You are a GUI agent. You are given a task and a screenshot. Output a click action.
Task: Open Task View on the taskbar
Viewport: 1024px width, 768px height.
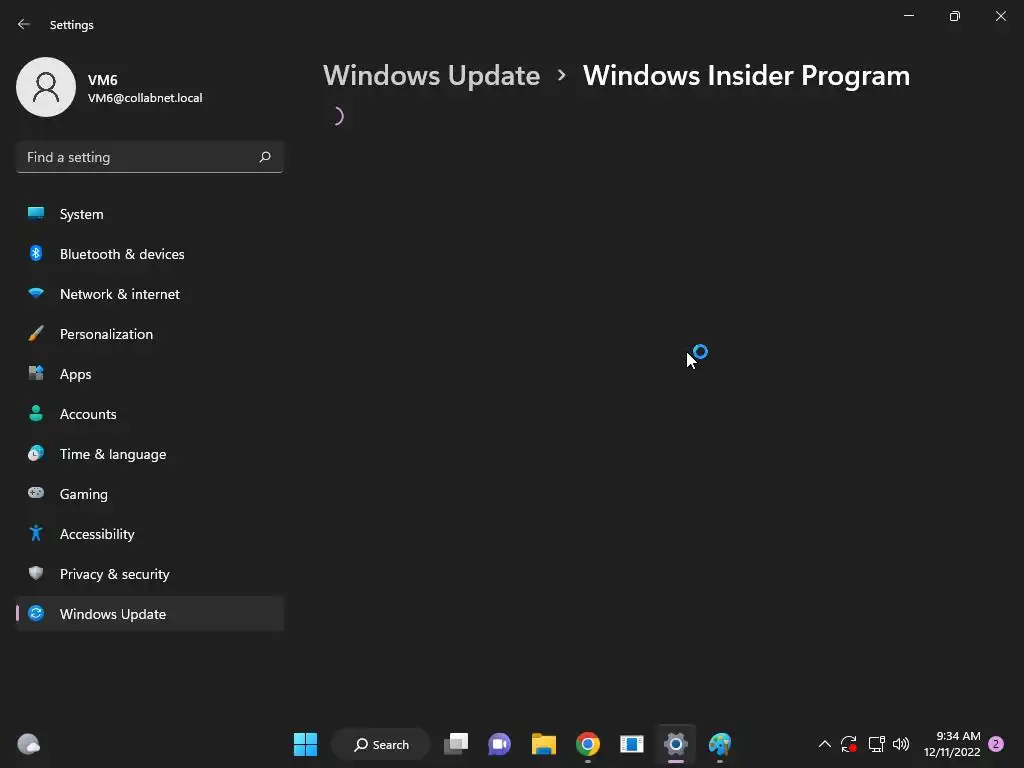(x=456, y=744)
